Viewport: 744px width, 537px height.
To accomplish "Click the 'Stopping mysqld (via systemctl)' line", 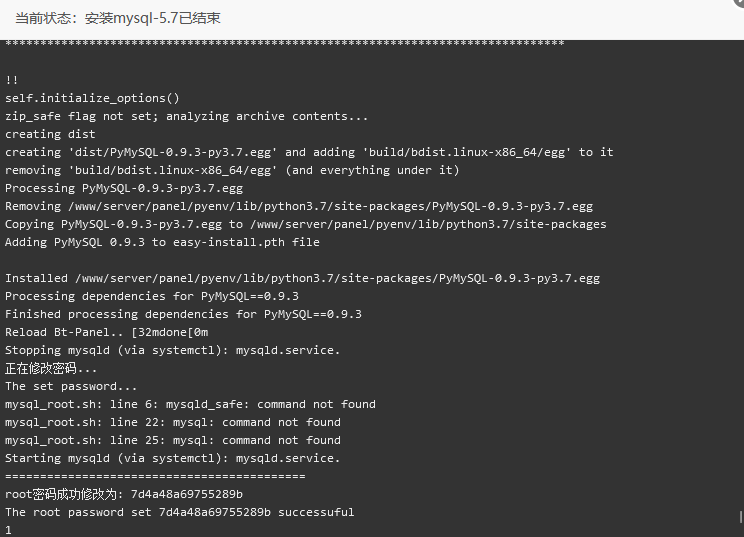I will click(172, 351).
